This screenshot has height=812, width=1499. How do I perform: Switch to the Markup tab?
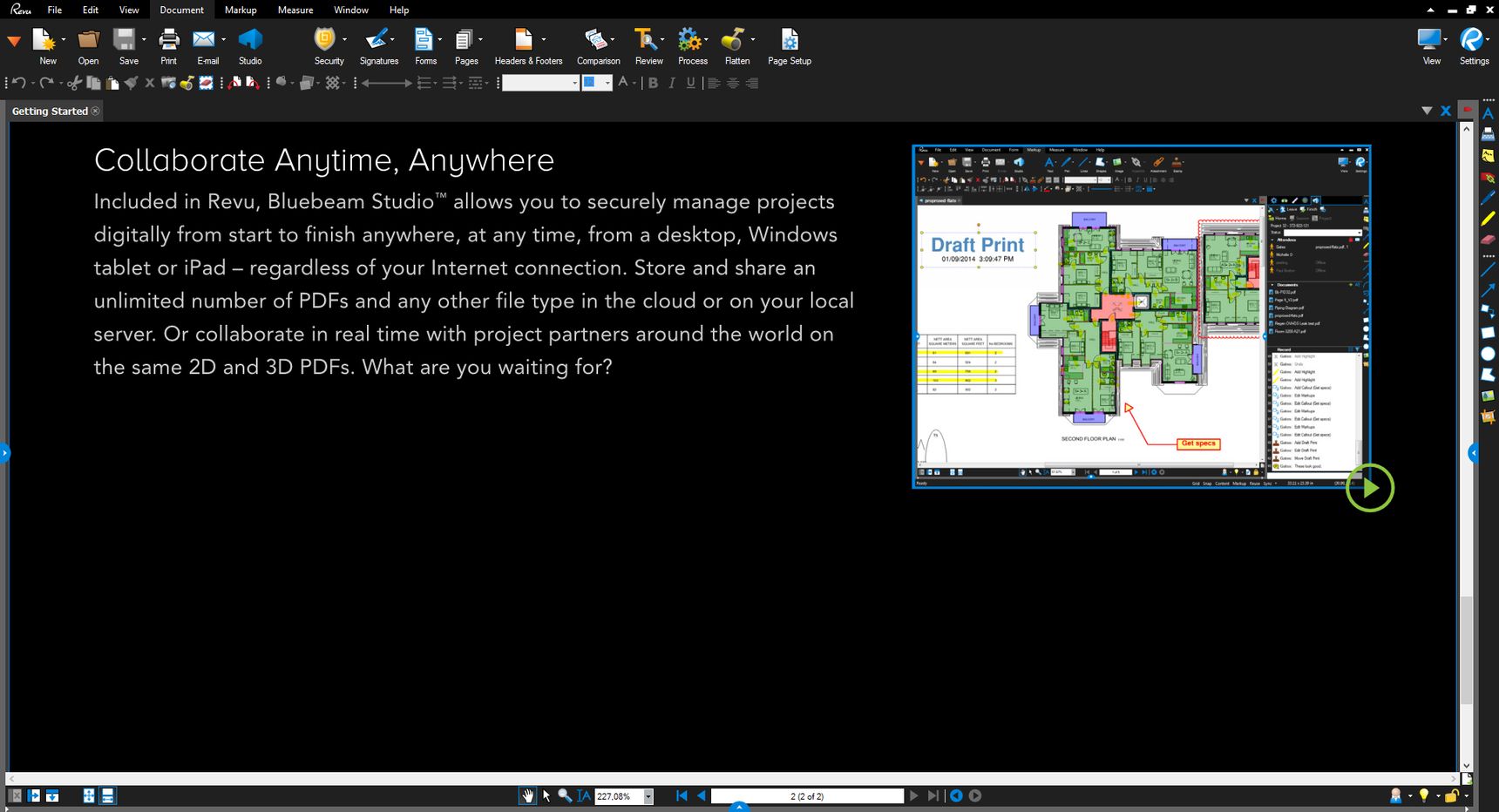click(x=241, y=10)
